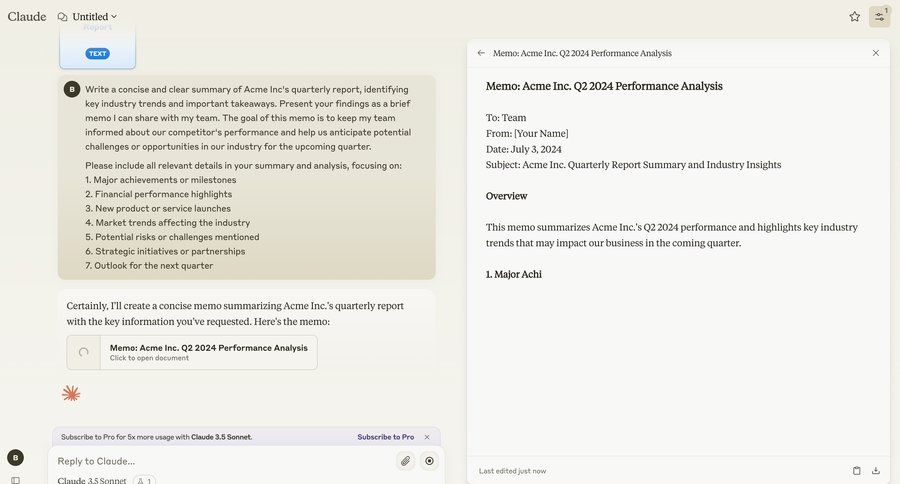Click the stop response button
The height and width of the screenshot is (484, 900).
(429, 461)
